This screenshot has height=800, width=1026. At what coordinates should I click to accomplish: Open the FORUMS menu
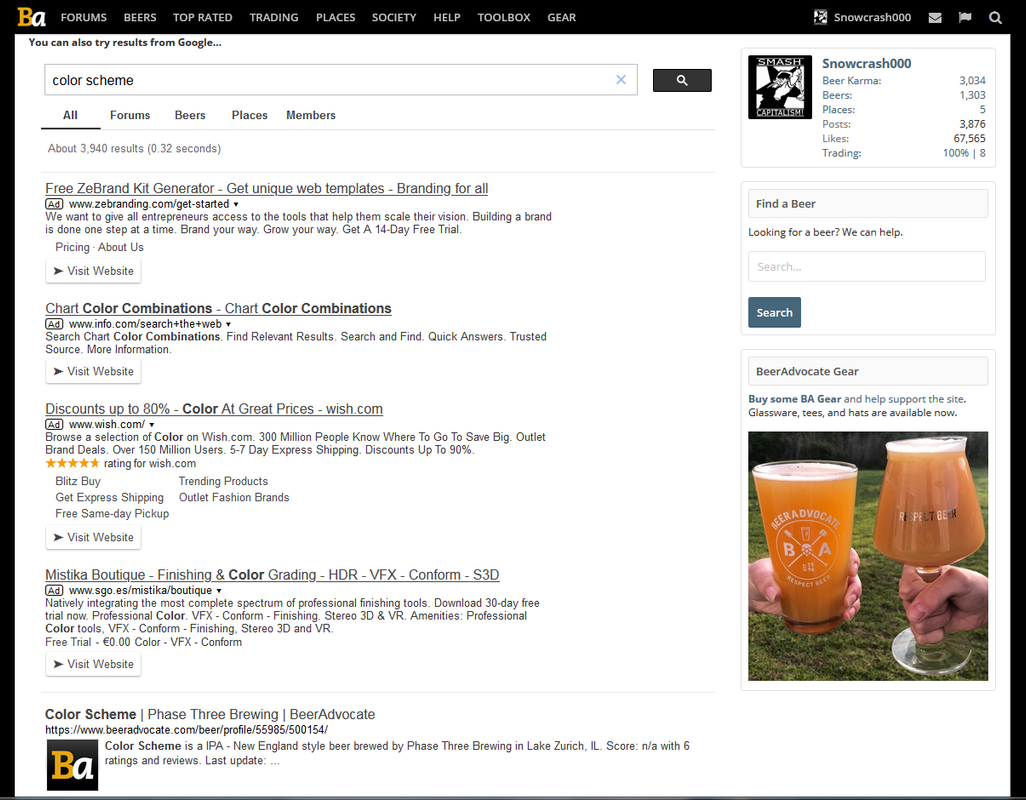[84, 18]
